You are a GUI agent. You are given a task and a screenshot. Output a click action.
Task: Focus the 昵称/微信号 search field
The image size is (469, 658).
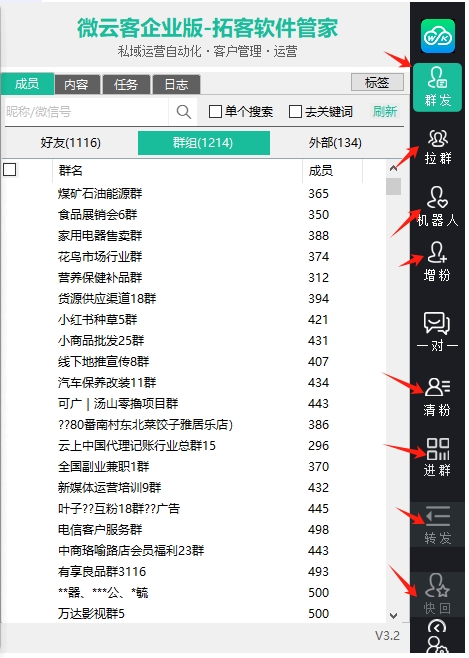[86, 112]
